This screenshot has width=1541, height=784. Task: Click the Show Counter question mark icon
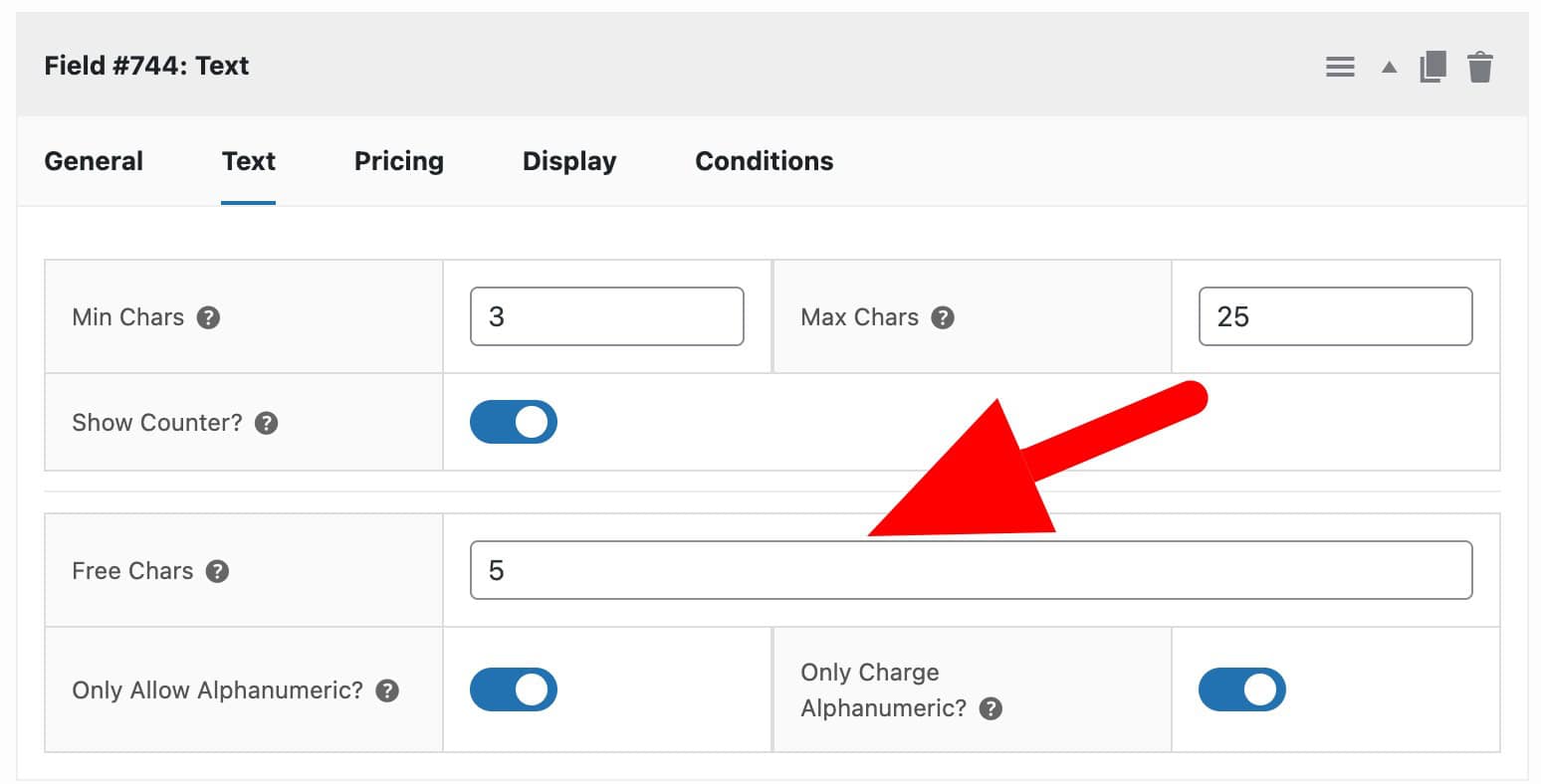click(266, 422)
